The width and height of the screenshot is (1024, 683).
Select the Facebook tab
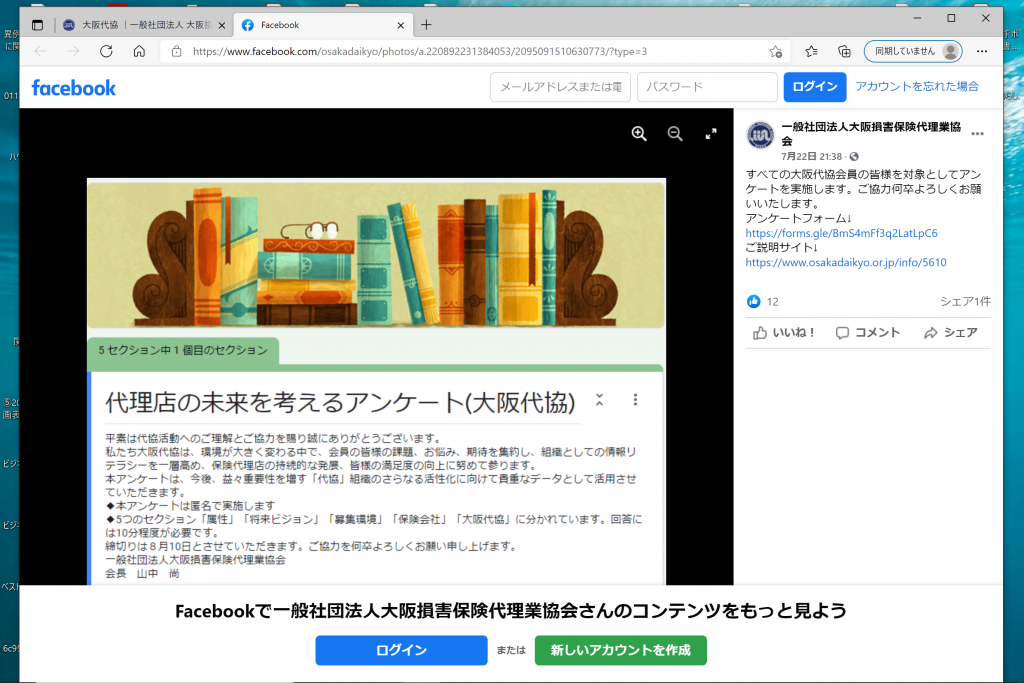pos(323,25)
